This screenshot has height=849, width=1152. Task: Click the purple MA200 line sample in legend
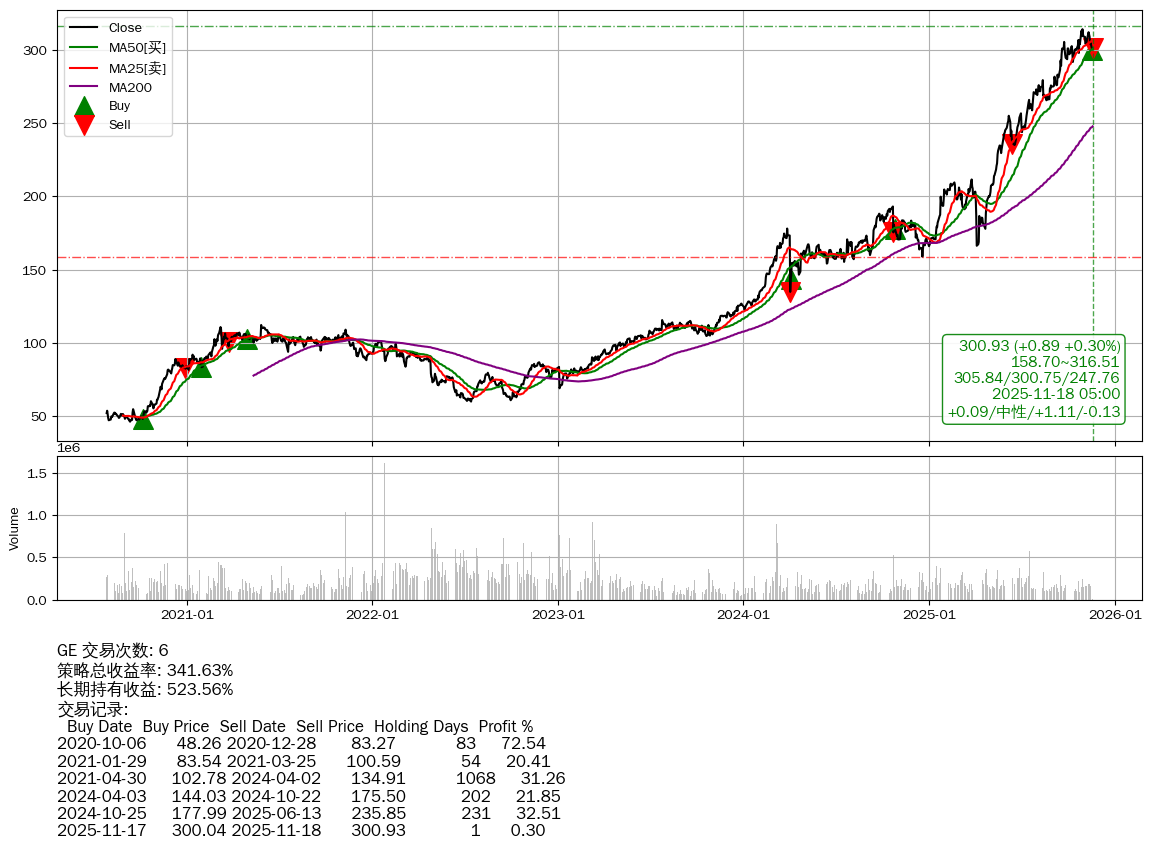(x=85, y=87)
